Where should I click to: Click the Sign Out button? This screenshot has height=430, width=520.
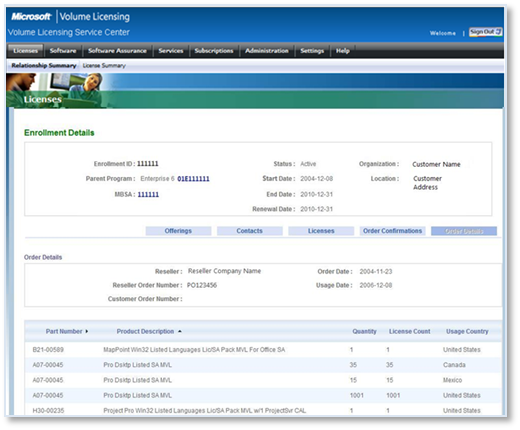485,32
